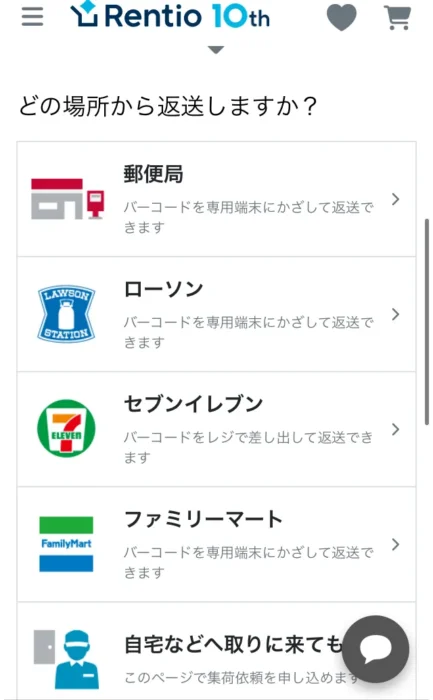Open chevron on セブンイレブン row
433x700 pixels.
(x=396, y=429)
